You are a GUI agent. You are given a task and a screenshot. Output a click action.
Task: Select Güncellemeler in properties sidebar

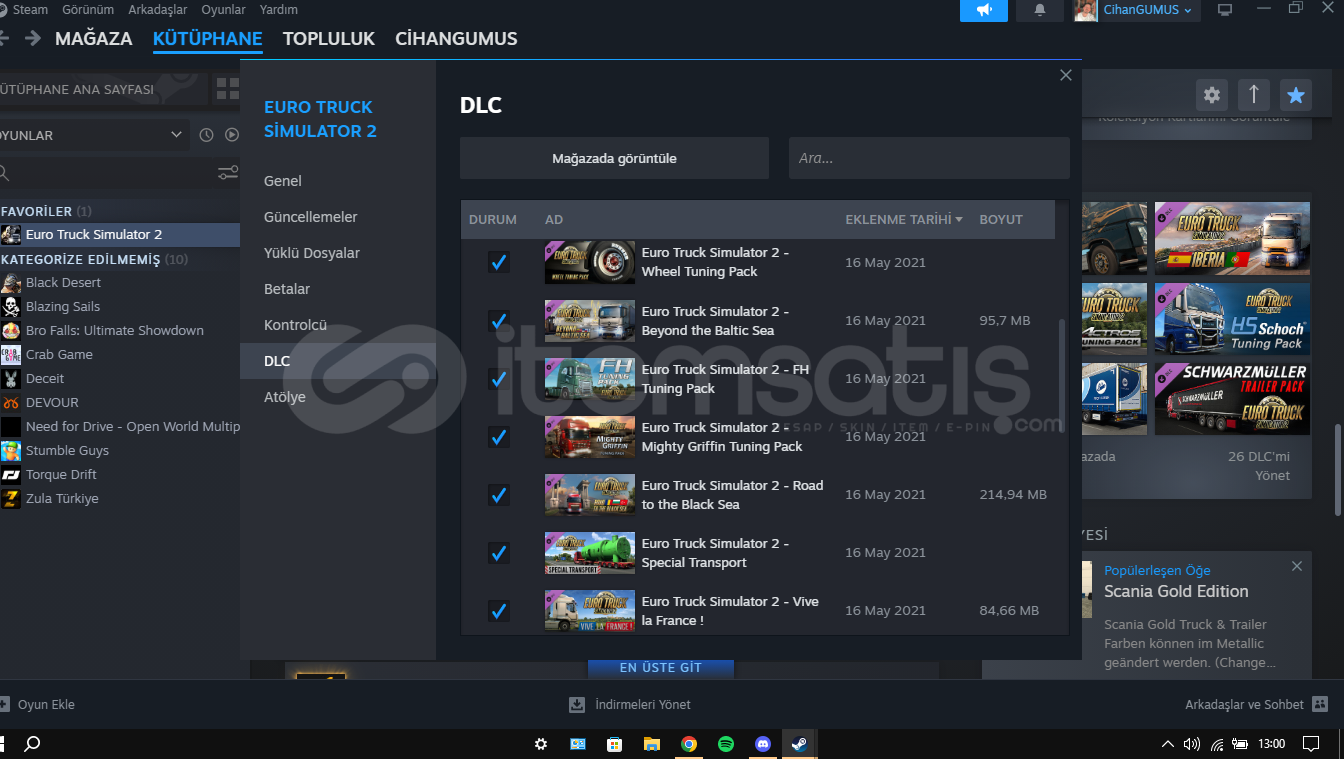pos(338,217)
